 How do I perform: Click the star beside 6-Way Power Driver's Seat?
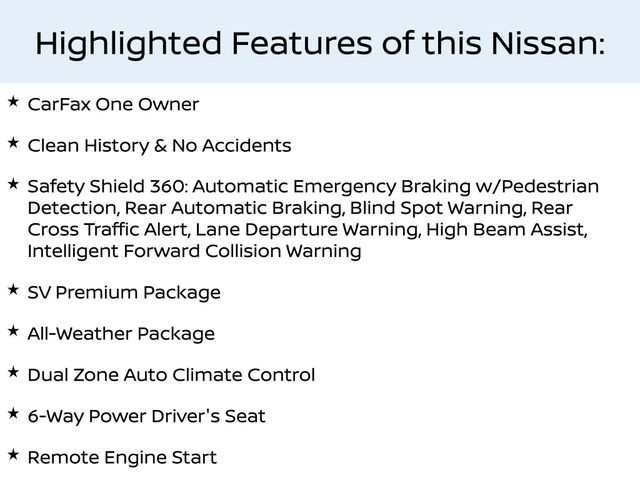(12, 414)
